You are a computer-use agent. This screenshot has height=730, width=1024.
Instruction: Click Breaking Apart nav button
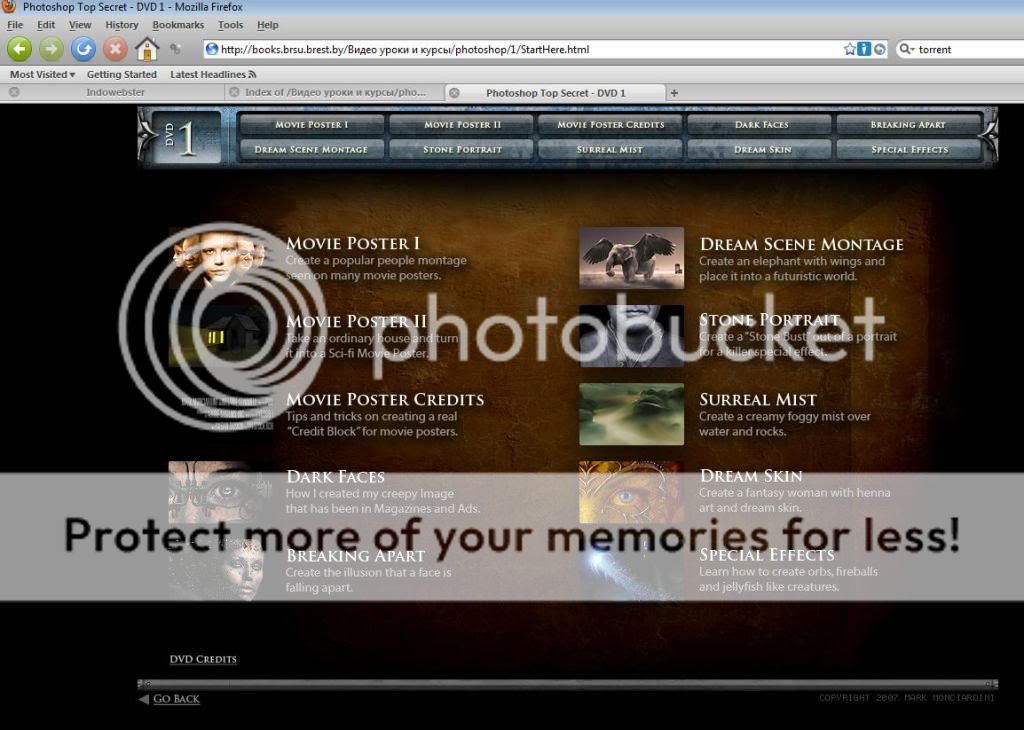[x=909, y=125]
